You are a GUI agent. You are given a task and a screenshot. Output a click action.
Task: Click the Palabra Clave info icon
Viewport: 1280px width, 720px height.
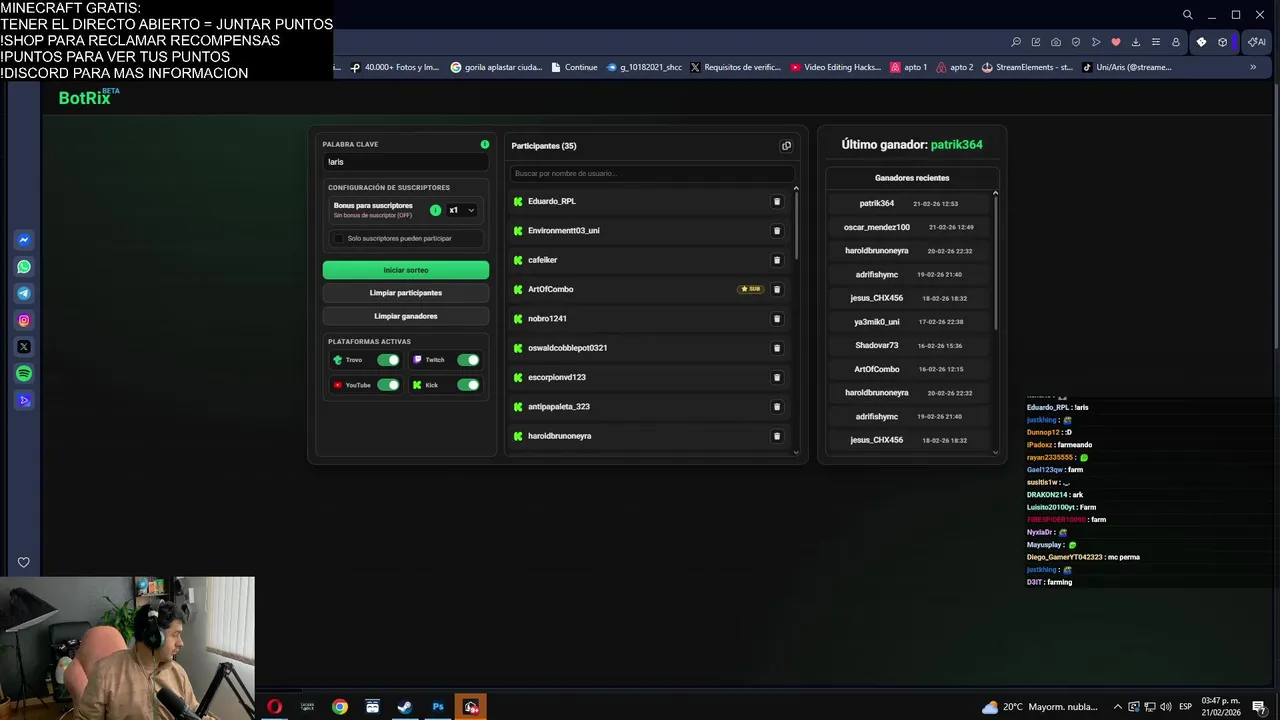pos(485,144)
